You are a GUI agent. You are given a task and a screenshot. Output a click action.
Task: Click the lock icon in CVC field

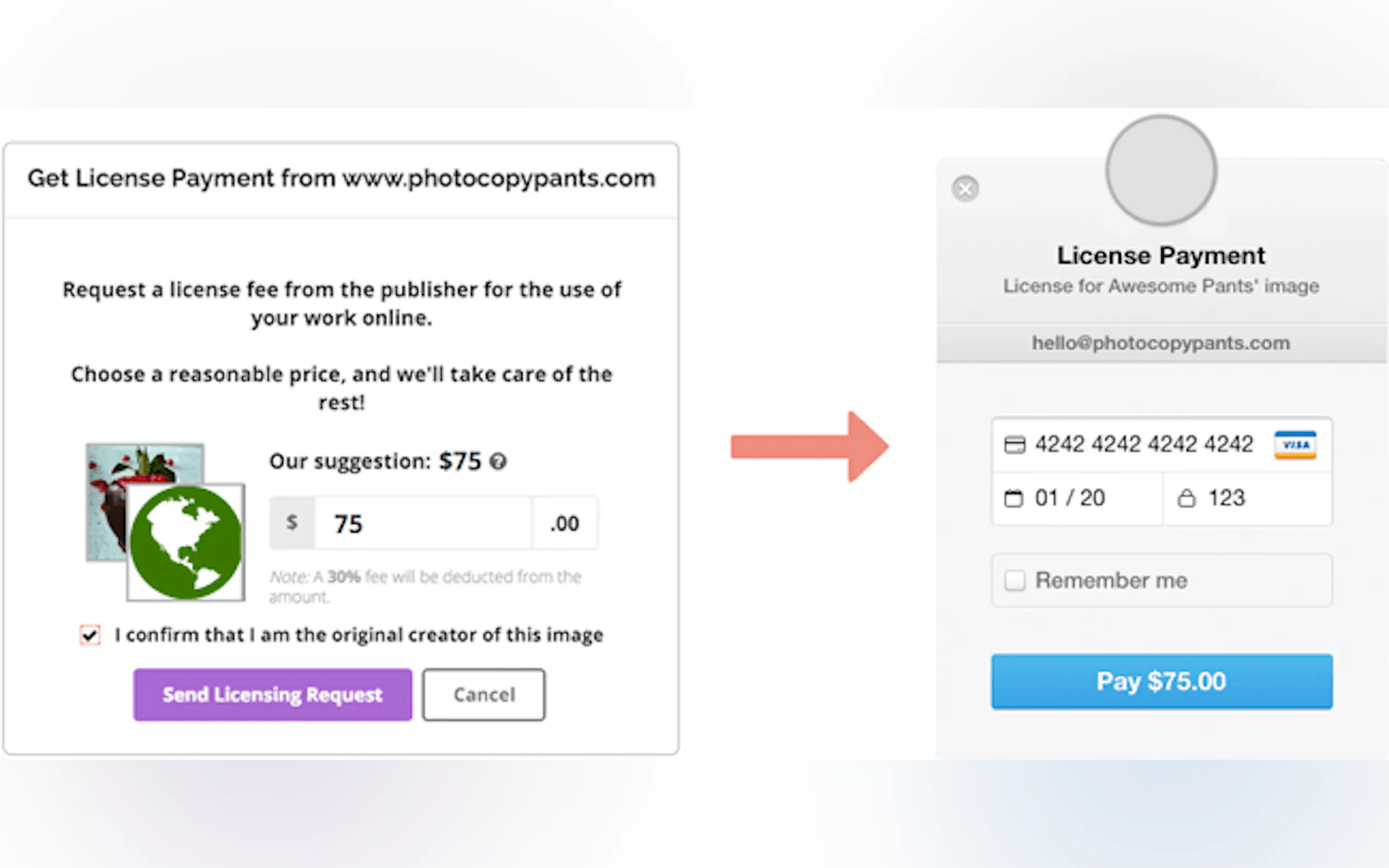coord(1186,498)
